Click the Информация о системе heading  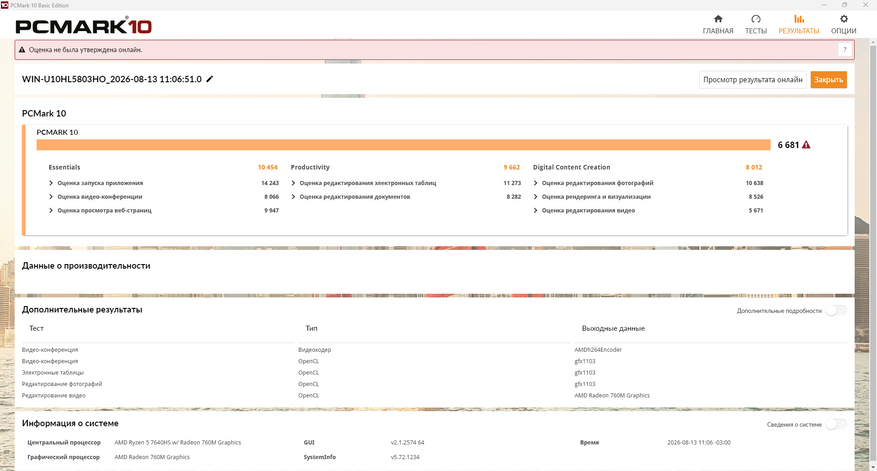[x=70, y=423]
